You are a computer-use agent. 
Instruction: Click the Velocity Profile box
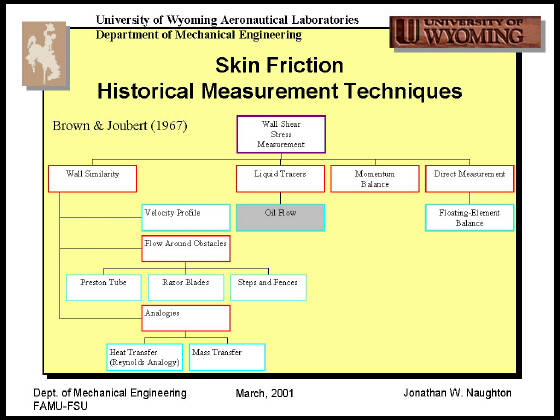click(x=186, y=218)
